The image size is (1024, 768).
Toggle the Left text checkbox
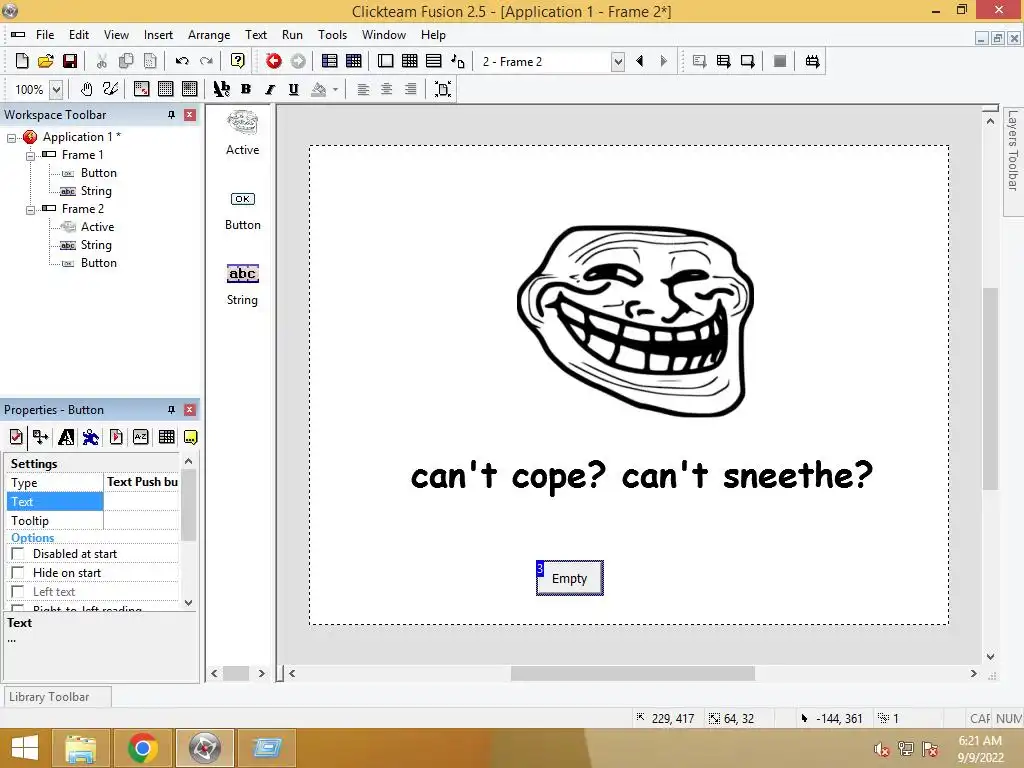click(x=18, y=592)
